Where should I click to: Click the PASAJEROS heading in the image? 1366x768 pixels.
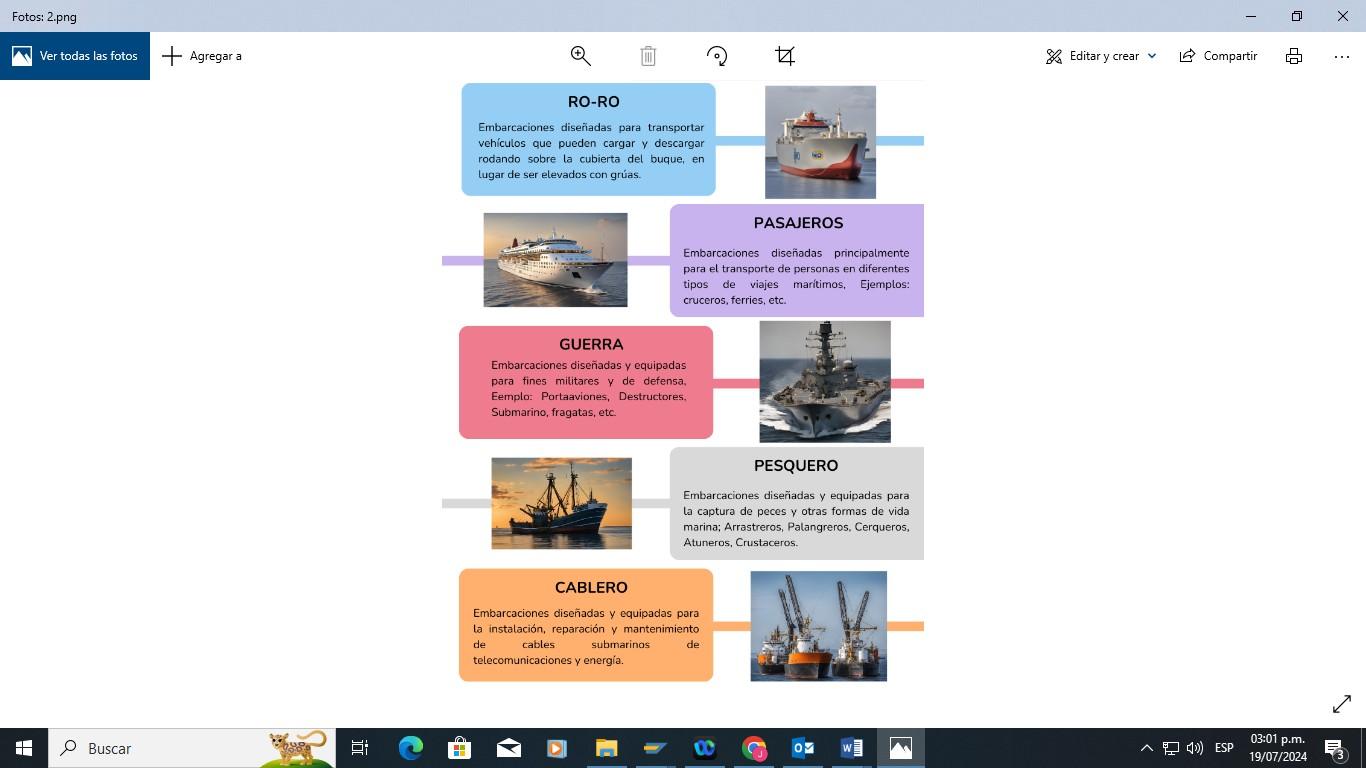click(798, 223)
